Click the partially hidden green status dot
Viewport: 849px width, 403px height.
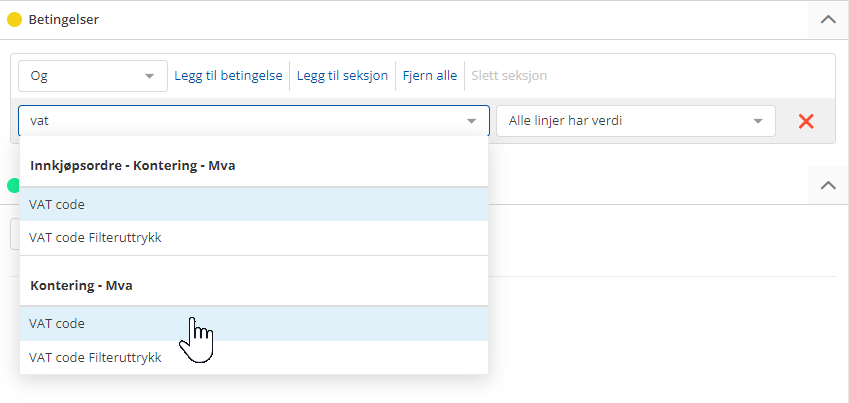(13, 185)
